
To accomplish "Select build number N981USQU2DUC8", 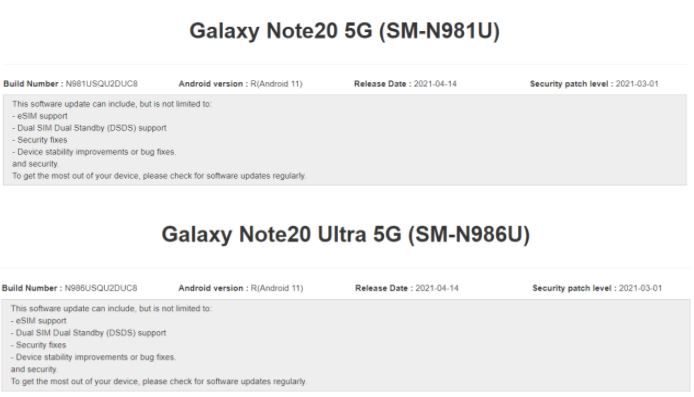I will (101, 84).
